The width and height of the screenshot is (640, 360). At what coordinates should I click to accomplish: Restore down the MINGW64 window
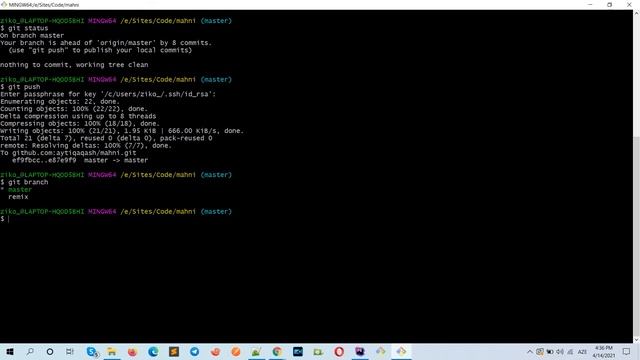click(609, 4)
